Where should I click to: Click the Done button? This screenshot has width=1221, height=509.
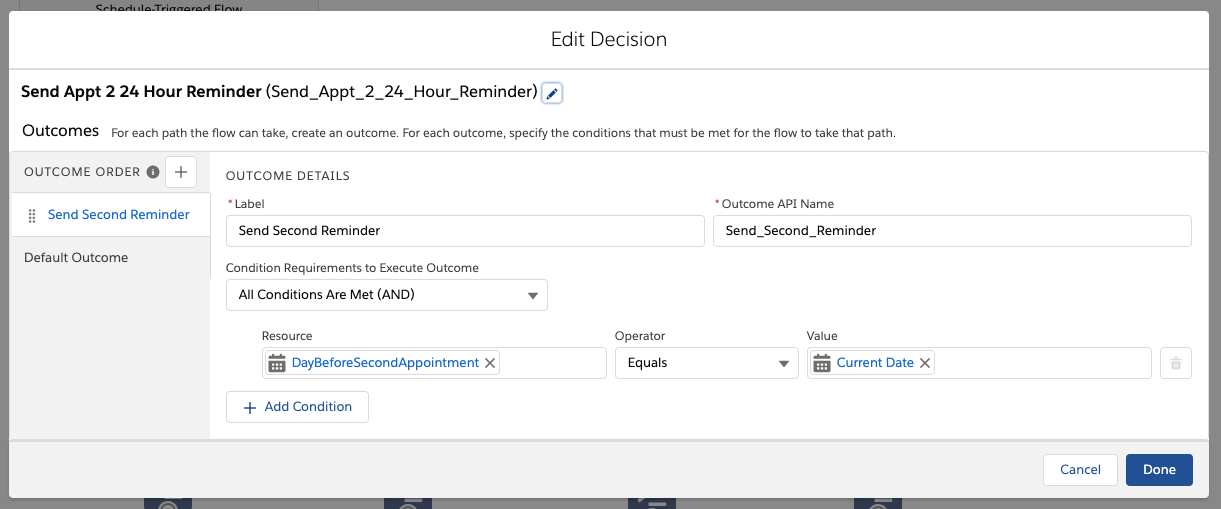[1159, 470]
